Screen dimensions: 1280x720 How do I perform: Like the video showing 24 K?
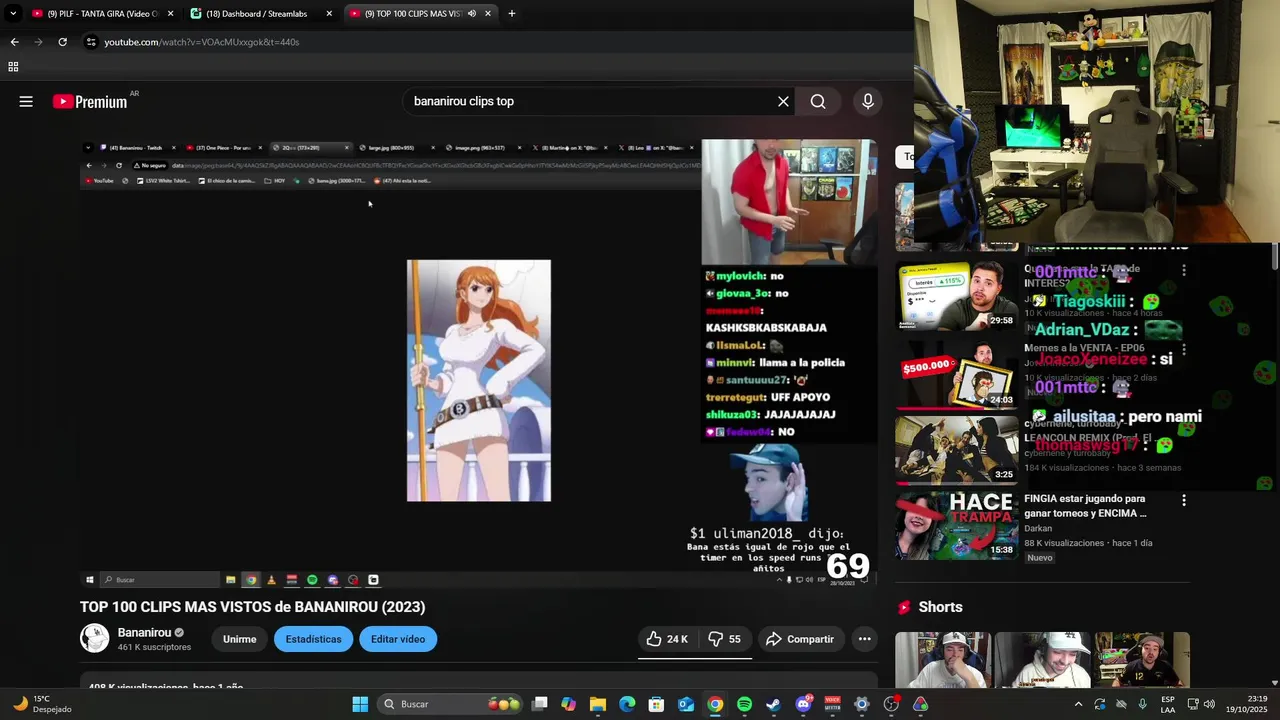pyautogui.click(x=667, y=639)
